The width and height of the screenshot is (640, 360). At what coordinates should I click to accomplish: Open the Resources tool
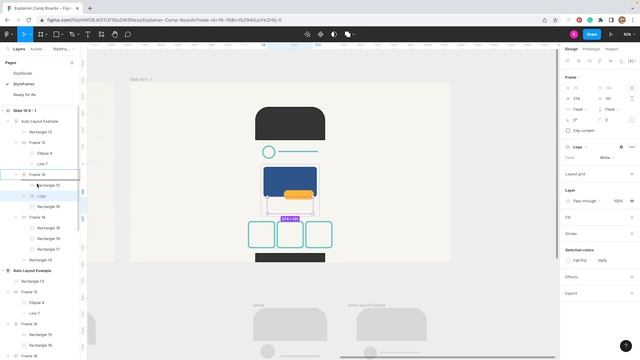click(x=101, y=34)
